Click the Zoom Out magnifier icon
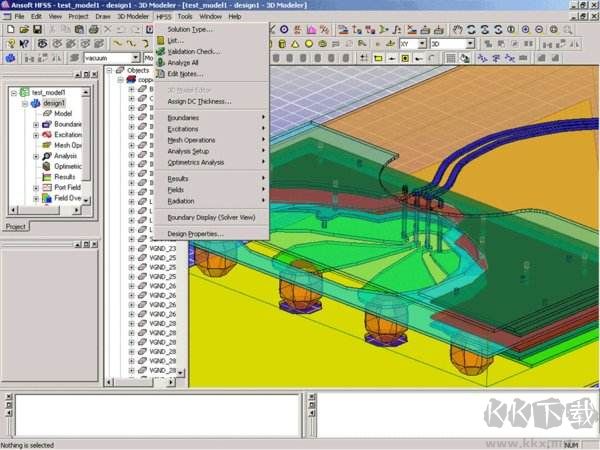The width and height of the screenshot is (600, 450). click(x=539, y=29)
